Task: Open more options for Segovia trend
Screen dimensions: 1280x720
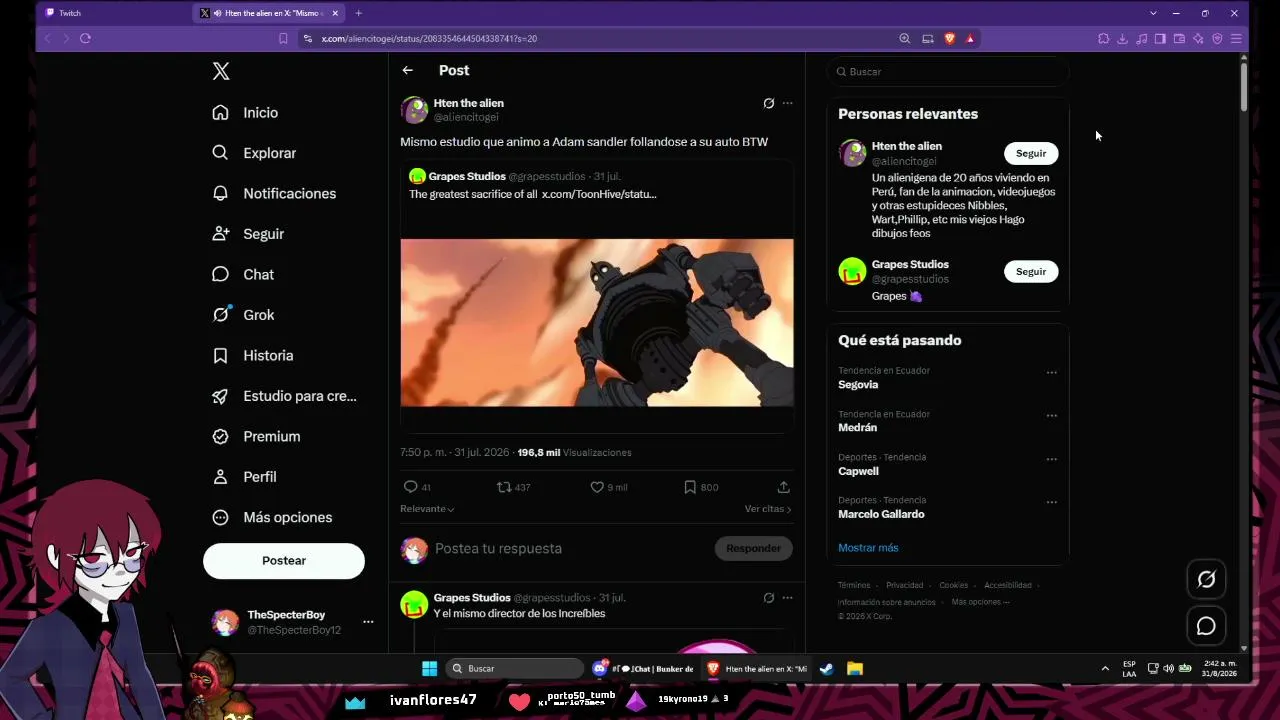Action: tap(1051, 372)
